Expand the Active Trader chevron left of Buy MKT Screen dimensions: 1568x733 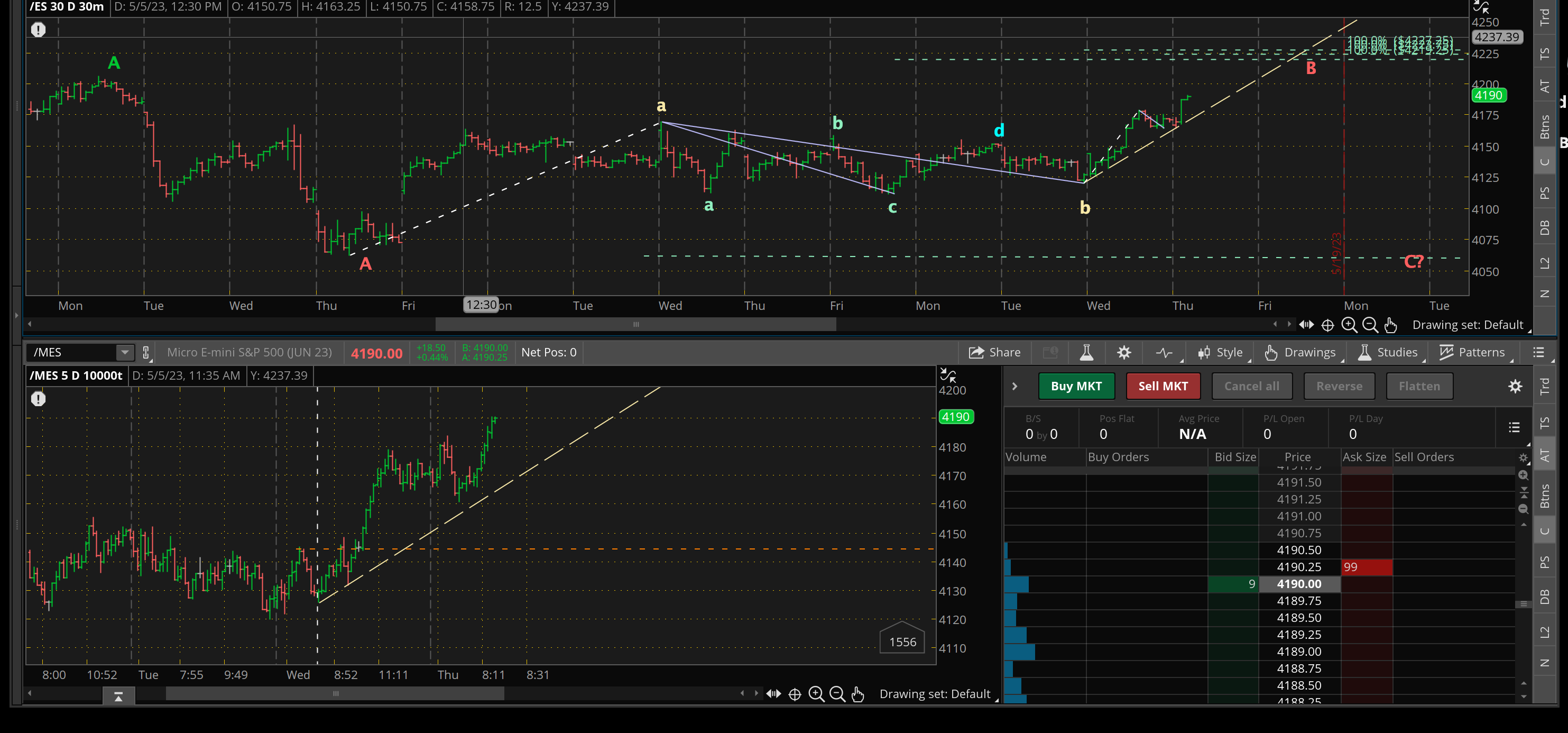[1014, 386]
